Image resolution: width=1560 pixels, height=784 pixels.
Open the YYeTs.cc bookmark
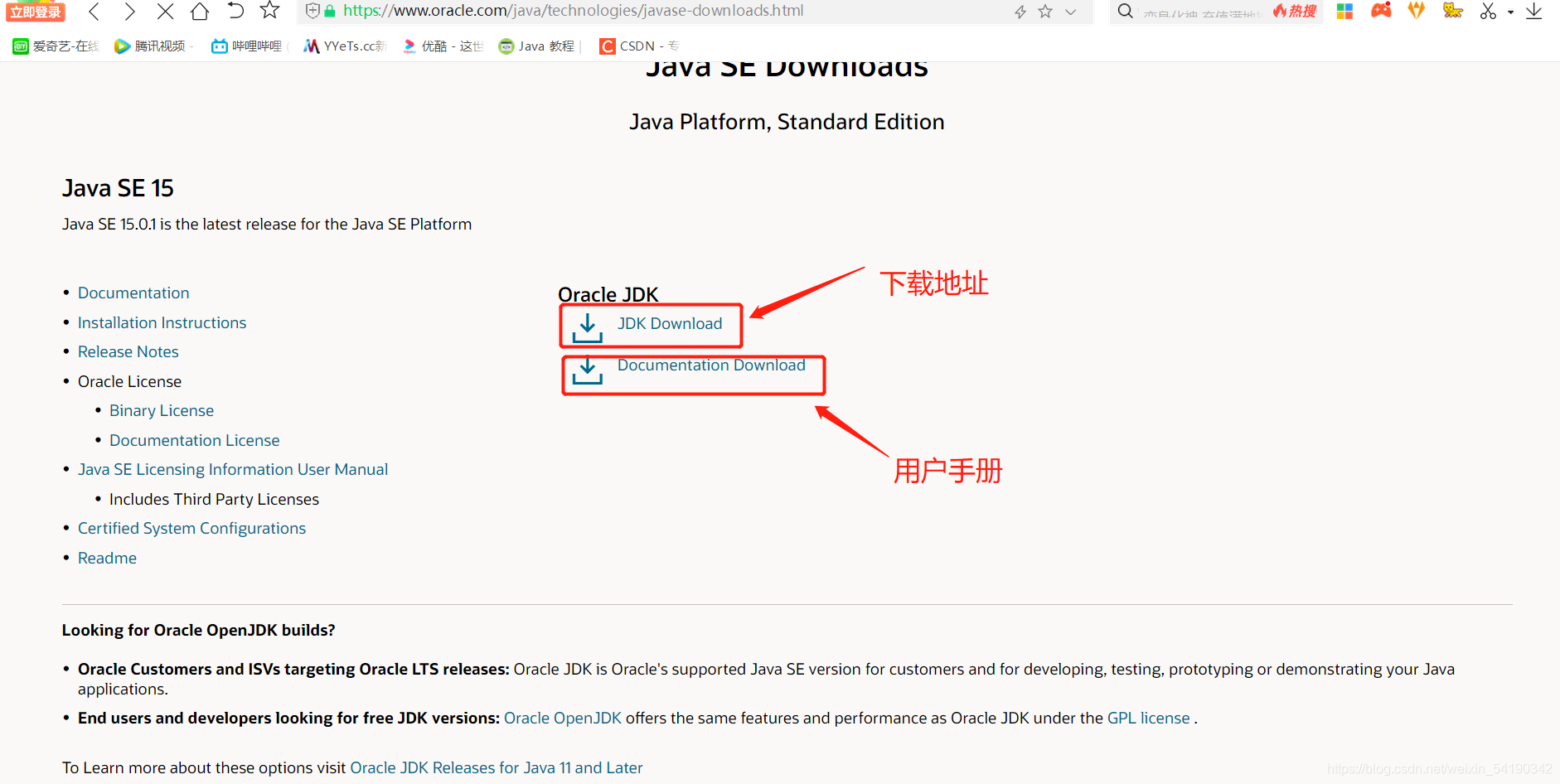click(345, 46)
